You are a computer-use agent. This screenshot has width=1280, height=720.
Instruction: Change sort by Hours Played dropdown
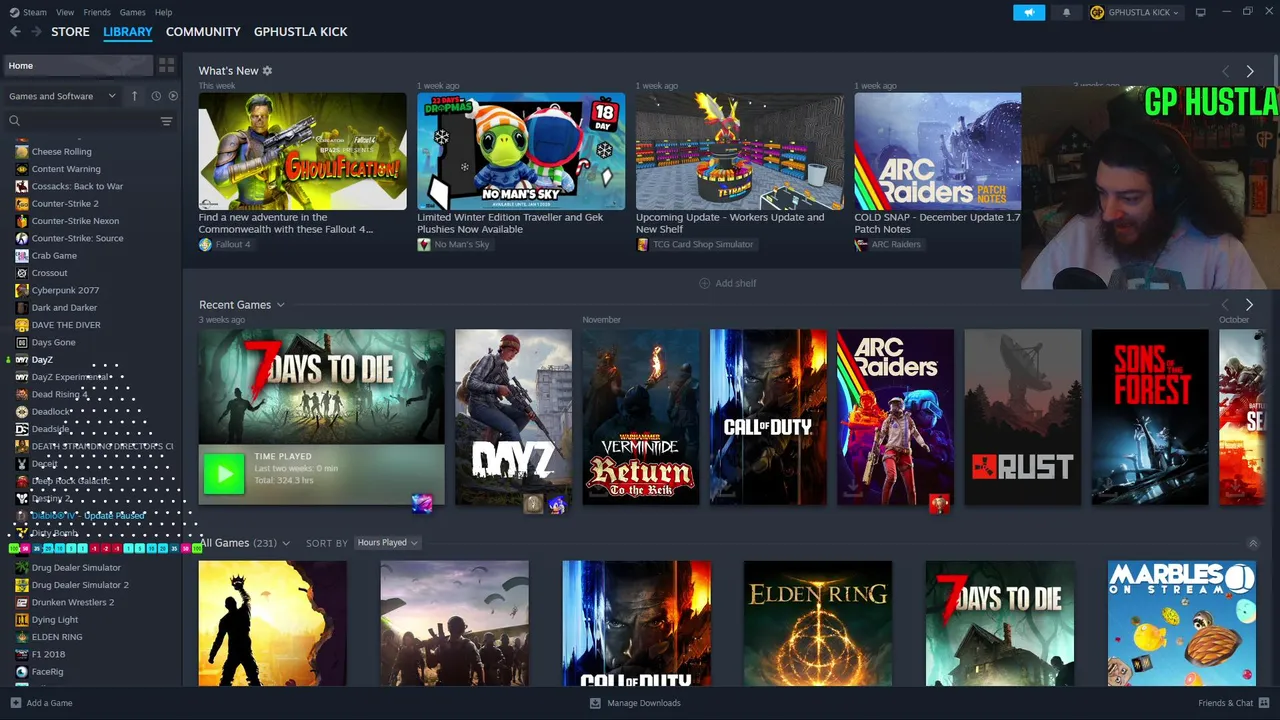coord(388,543)
